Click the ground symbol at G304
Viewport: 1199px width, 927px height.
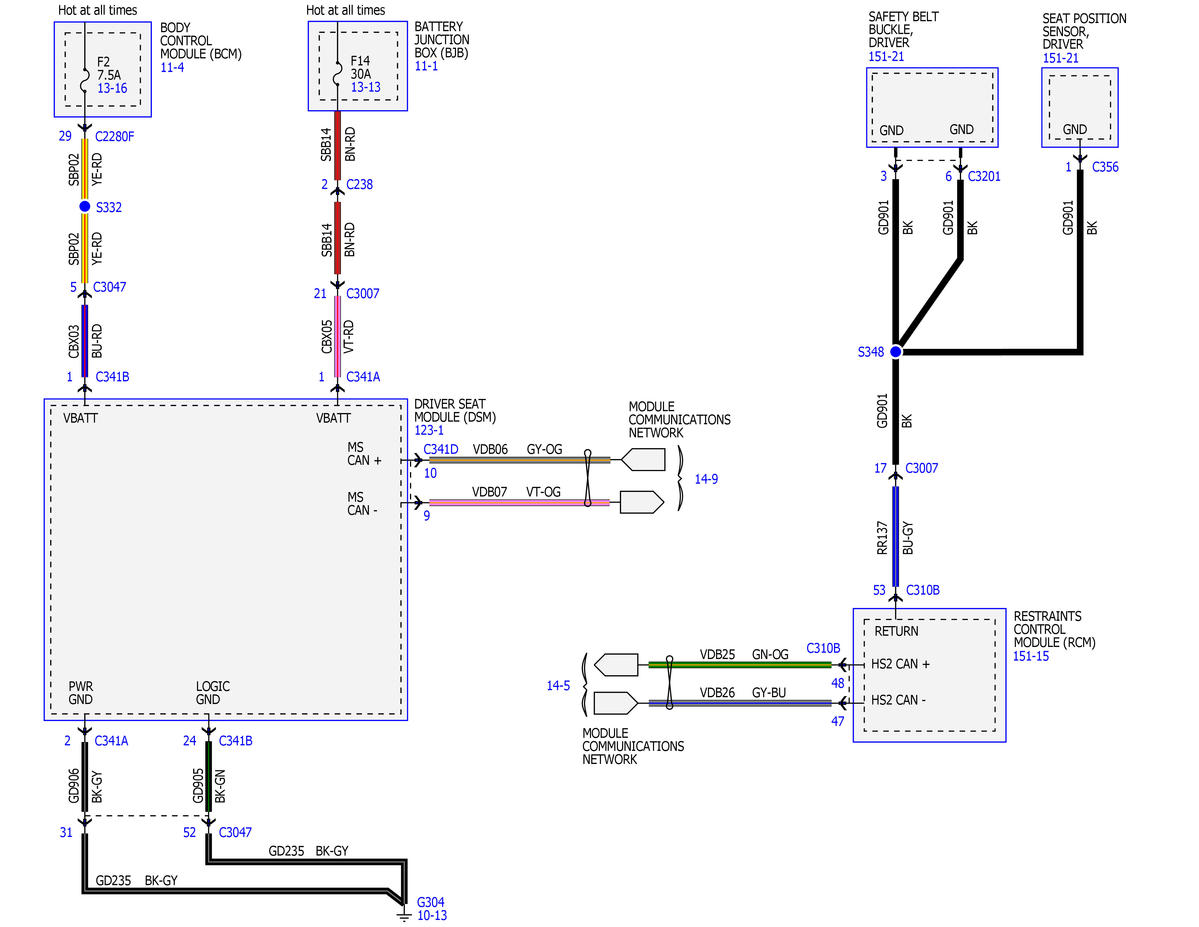[x=404, y=914]
